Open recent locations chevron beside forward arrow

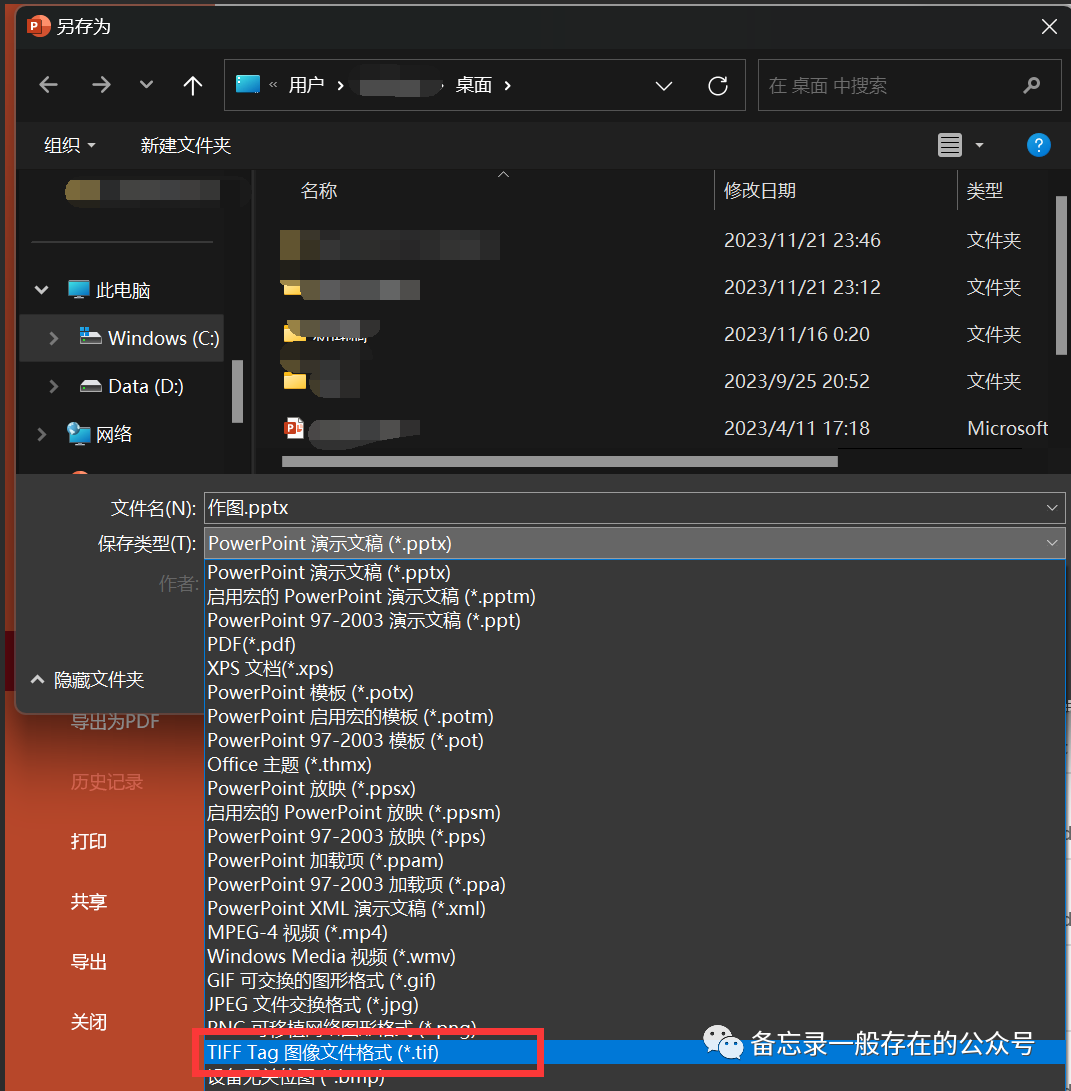tap(146, 85)
